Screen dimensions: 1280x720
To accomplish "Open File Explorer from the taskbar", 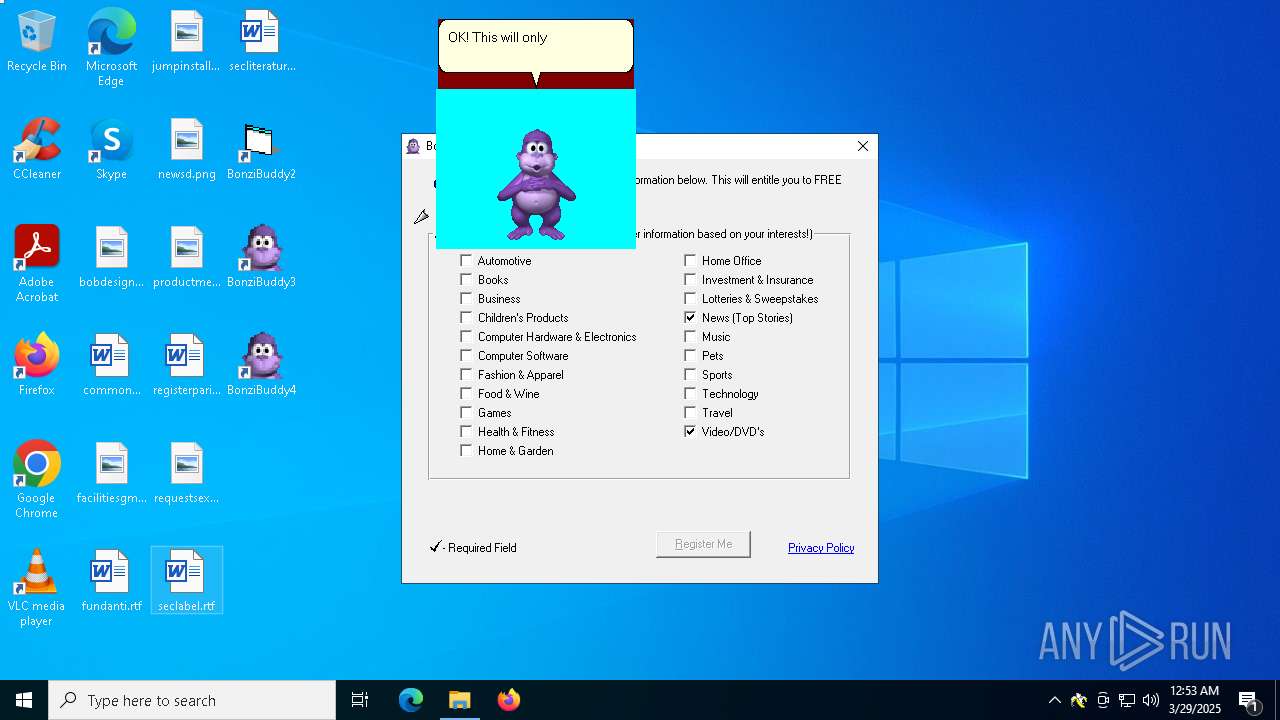I will pyautogui.click(x=459, y=700).
